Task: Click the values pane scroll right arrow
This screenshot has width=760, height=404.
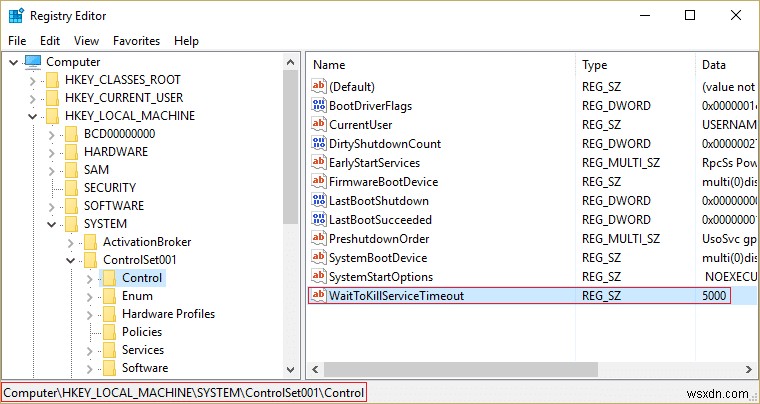Action: coord(749,370)
